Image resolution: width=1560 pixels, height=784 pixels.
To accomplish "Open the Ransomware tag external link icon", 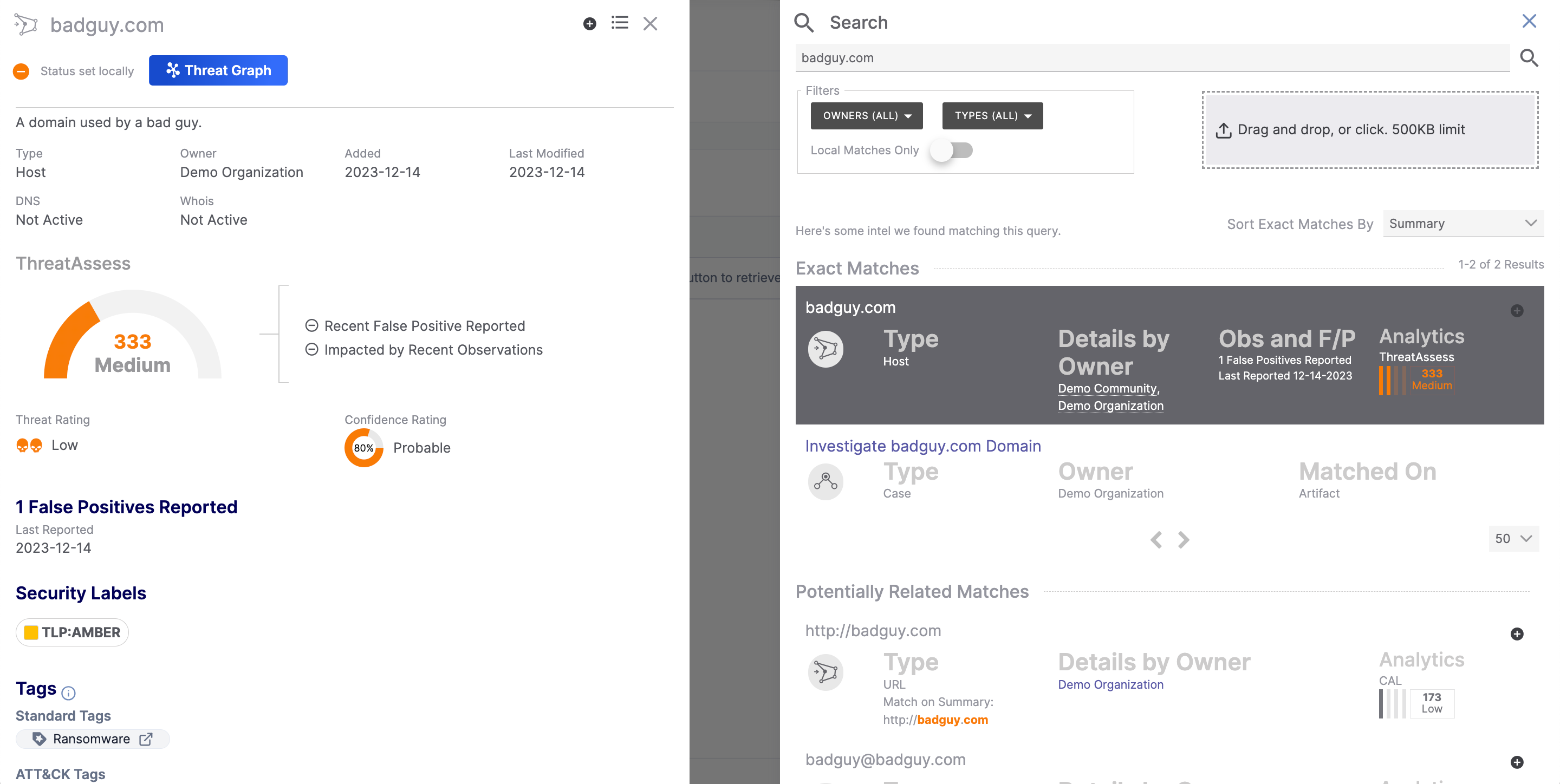I will tap(146, 739).
